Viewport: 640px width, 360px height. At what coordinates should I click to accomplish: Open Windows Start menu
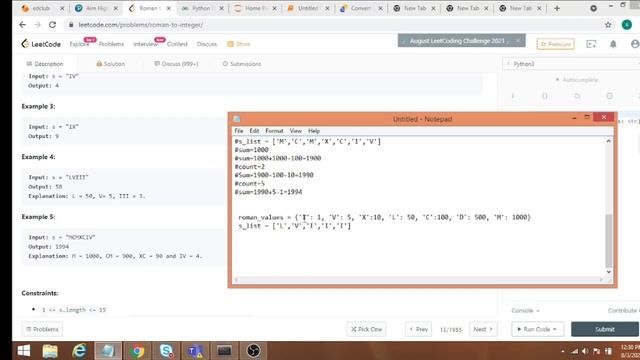click(24, 351)
